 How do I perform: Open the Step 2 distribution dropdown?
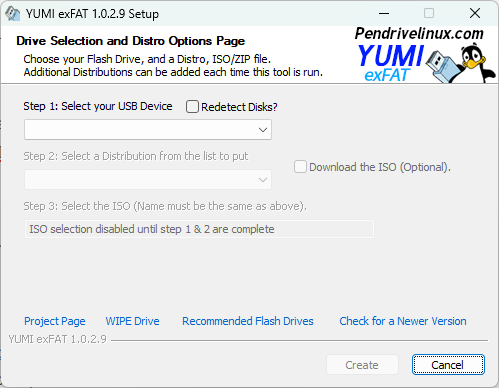tap(148, 180)
